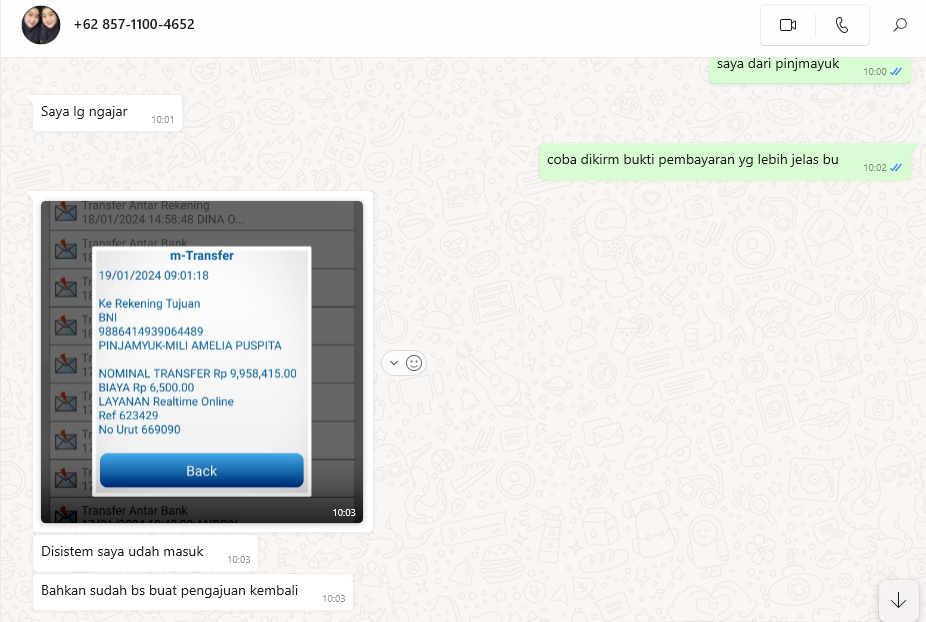
Task: Click the Back button in receipt image
Action: [201, 471]
